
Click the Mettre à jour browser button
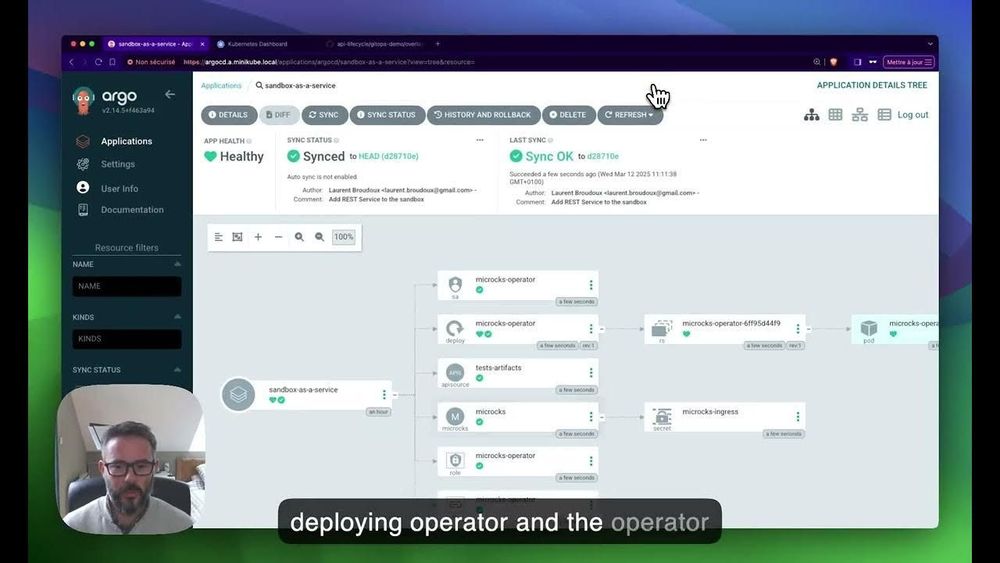tap(909, 62)
